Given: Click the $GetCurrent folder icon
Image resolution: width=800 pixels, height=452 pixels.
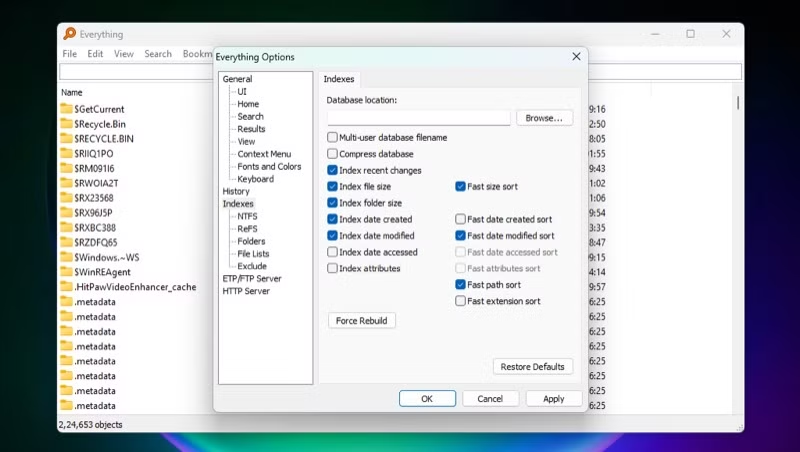Looking at the screenshot, I should [x=66, y=109].
